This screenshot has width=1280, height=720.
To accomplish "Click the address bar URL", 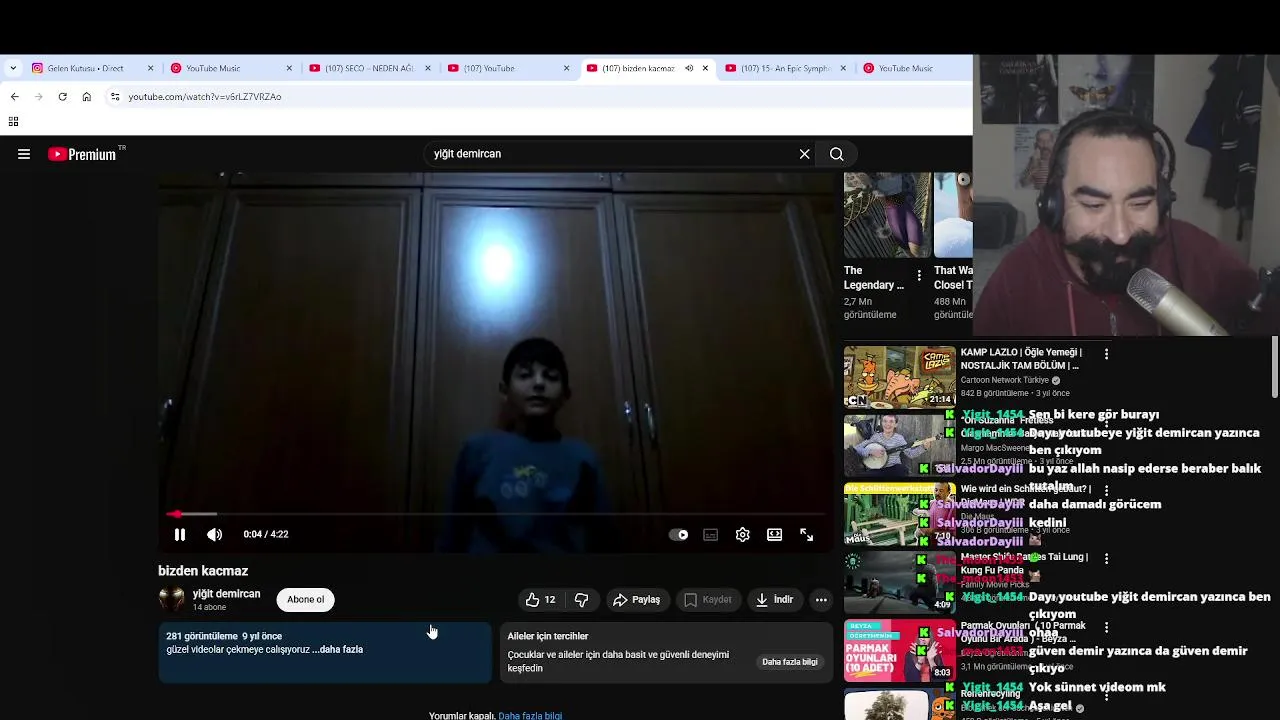I will pyautogui.click(x=205, y=97).
